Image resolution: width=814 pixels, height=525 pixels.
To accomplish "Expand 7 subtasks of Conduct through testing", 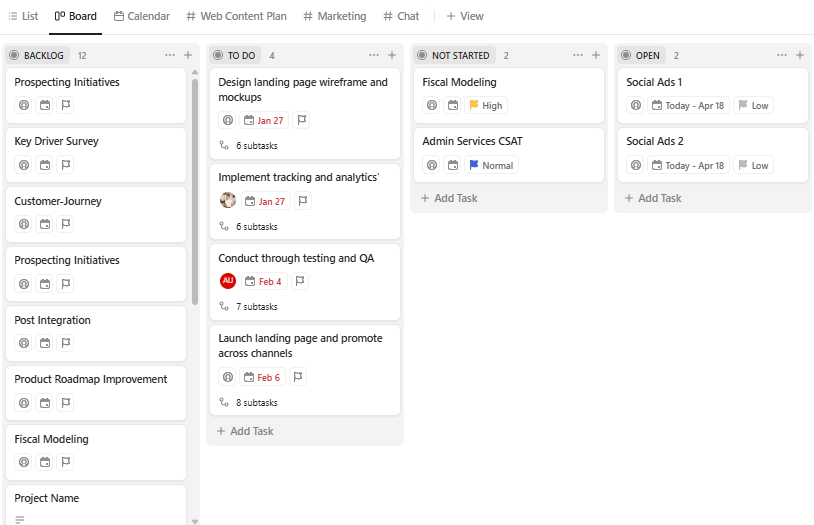I will [x=249, y=306].
